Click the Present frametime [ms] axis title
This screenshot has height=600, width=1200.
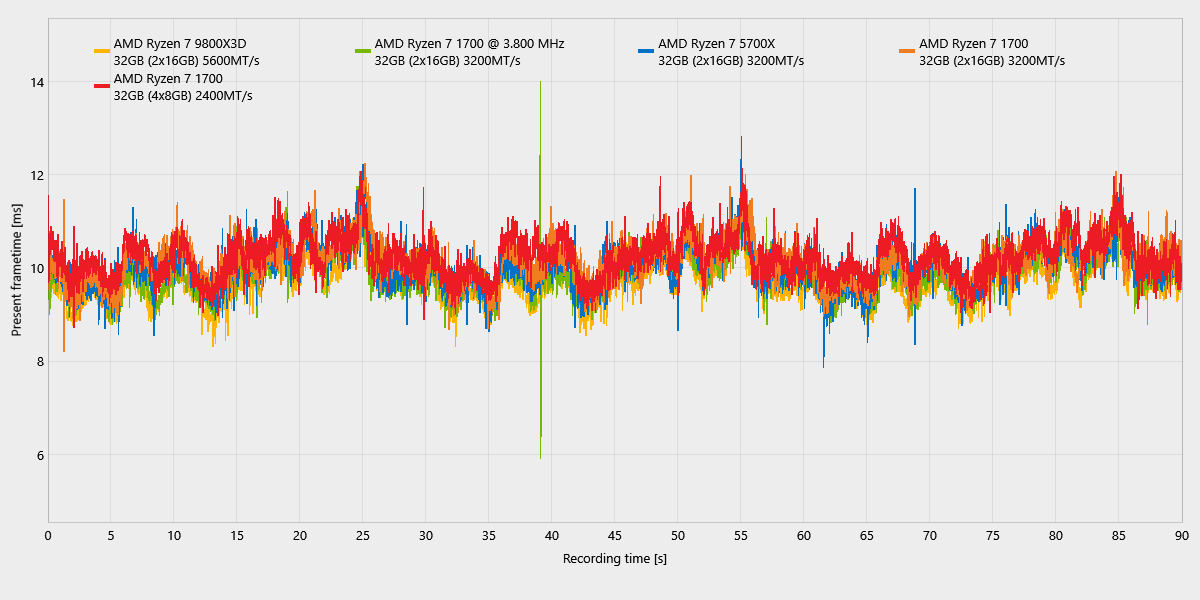tap(17, 270)
